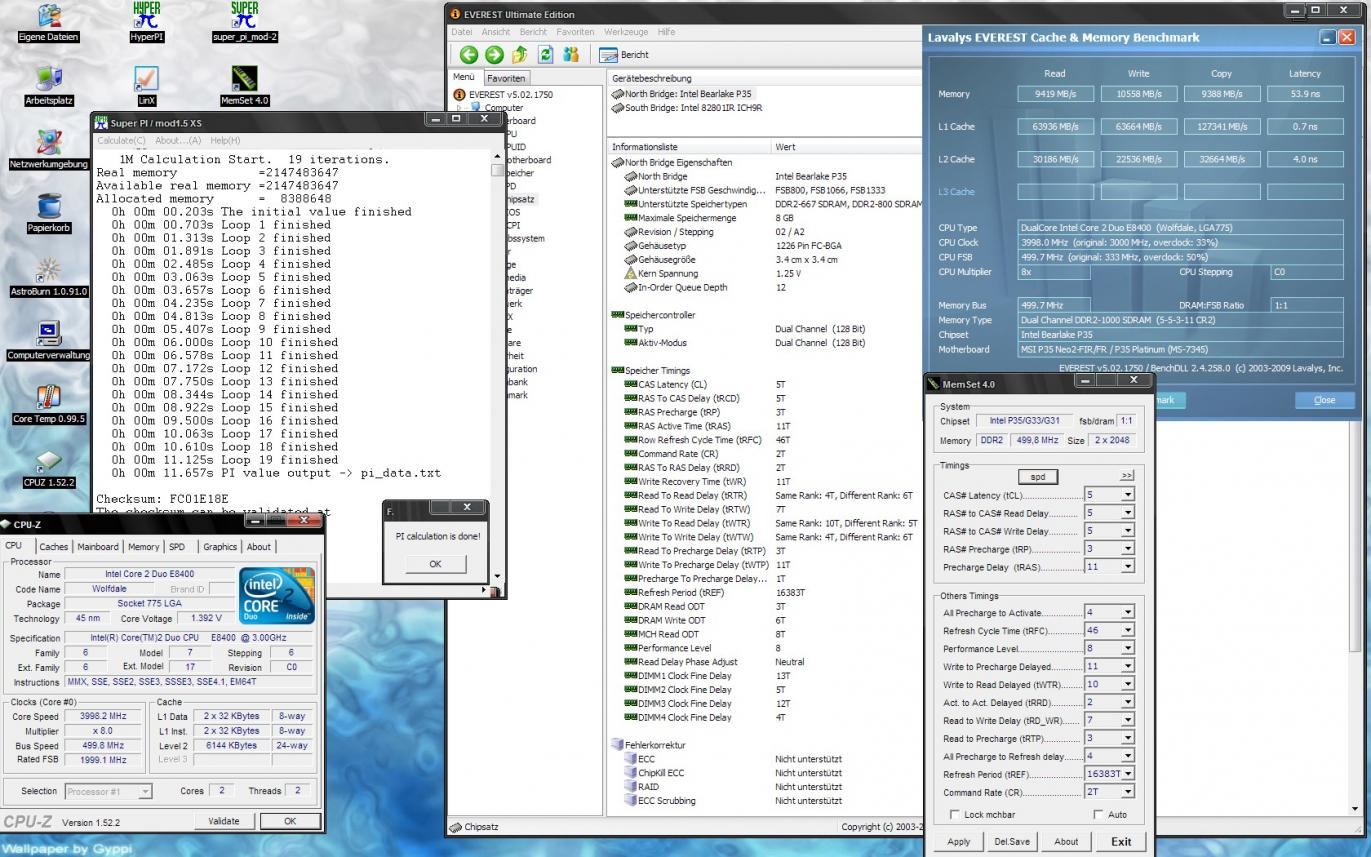Click About button in MemSet
The height and width of the screenshot is (857, 1371).
(1066, 841)
